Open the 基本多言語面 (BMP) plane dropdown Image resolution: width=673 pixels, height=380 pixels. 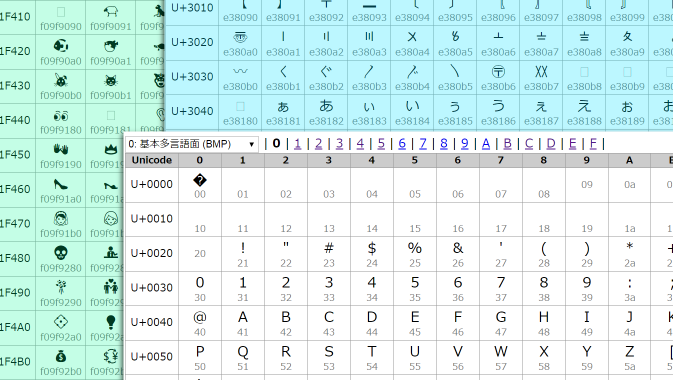click(191, 144)
